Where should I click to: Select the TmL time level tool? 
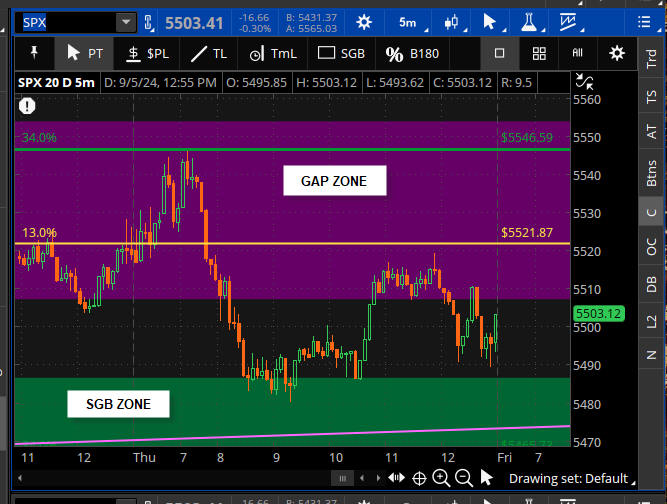click(273, 54)
